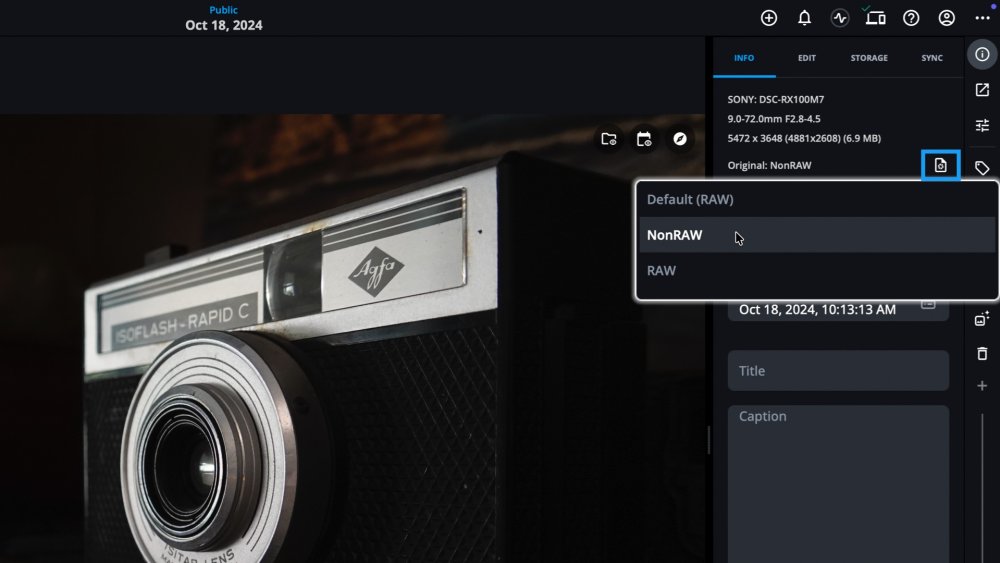Image resolution: width=1000 pixels, height=563 pixels.
Task: Choose RAW option in dropdown
Action: click(x=817, y=270)
